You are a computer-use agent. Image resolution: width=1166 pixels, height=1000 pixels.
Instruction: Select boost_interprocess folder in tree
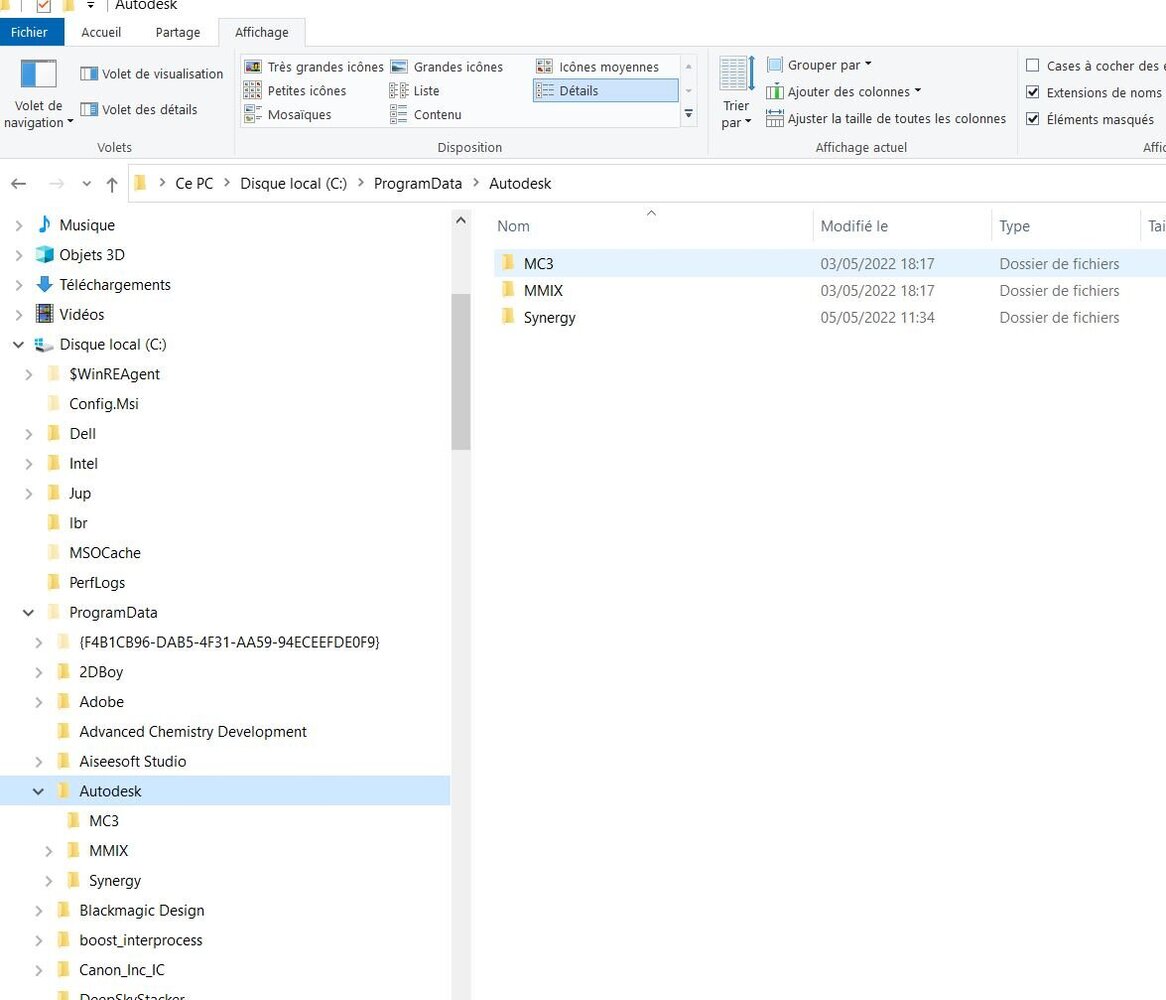point(141,940)
